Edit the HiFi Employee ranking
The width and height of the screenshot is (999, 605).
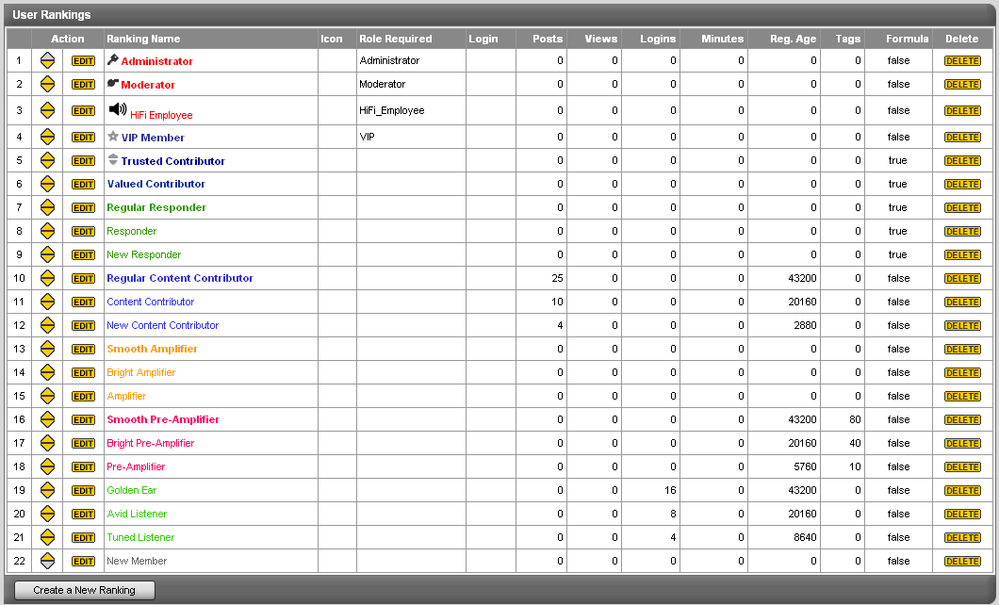click(x=83, y=111)
